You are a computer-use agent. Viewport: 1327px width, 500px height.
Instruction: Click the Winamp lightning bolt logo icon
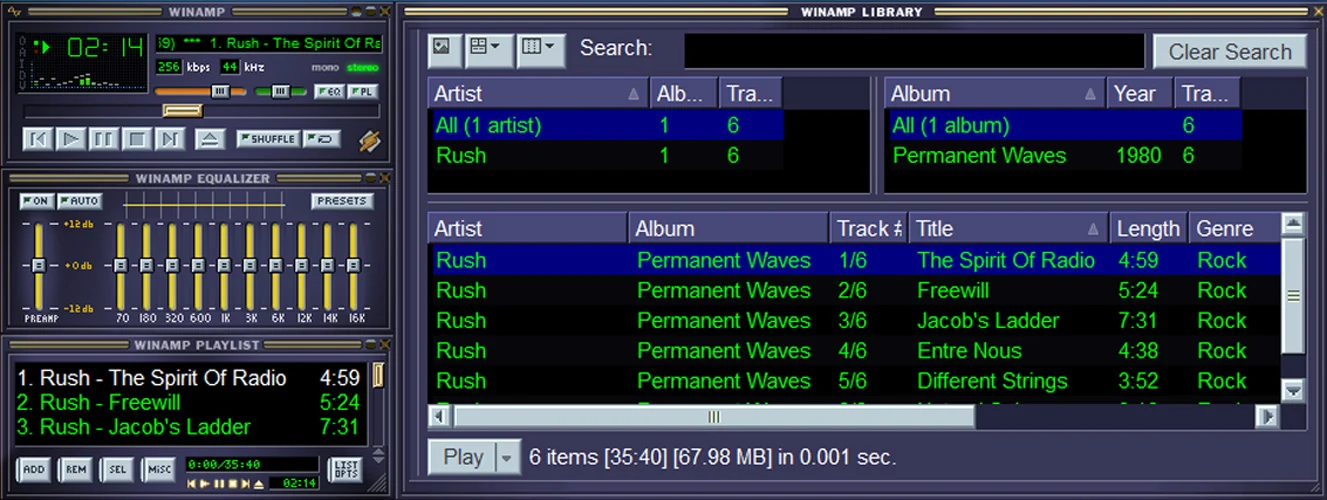coord(369,141)
